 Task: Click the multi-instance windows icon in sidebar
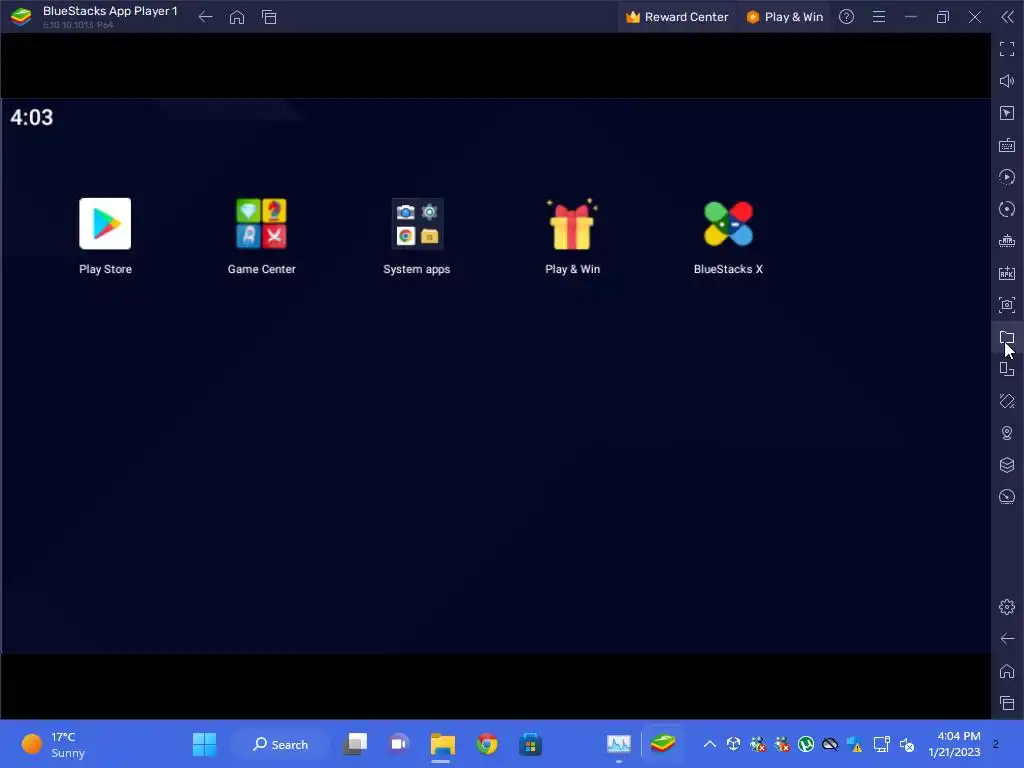click(x=1007, y=369)
